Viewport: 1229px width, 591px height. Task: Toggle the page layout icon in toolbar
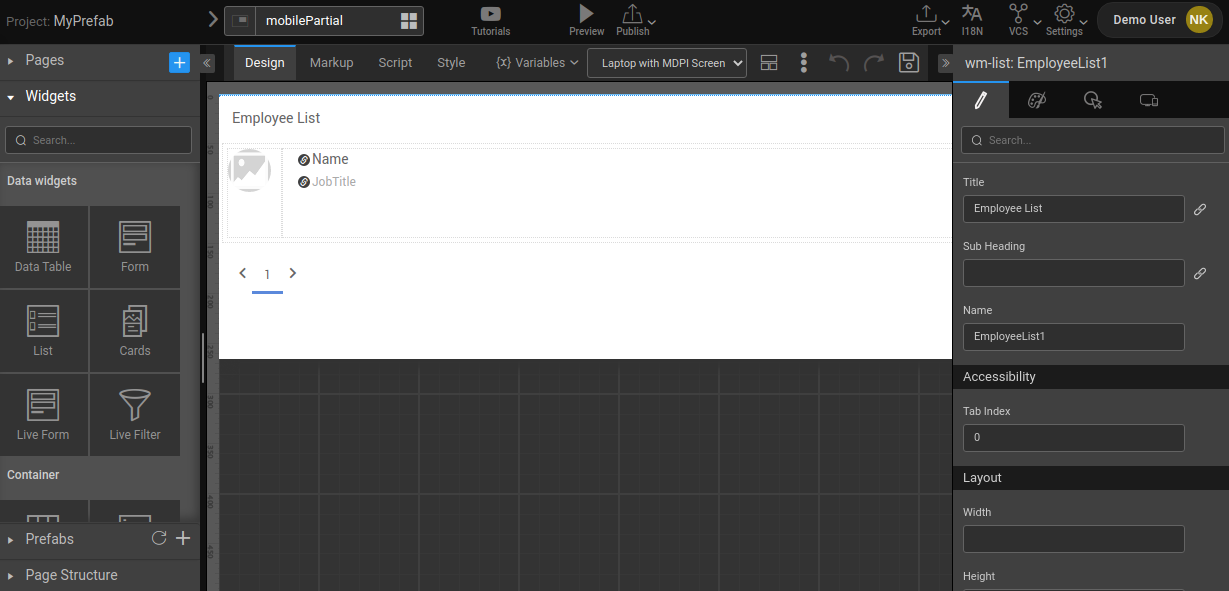point(769,63)
